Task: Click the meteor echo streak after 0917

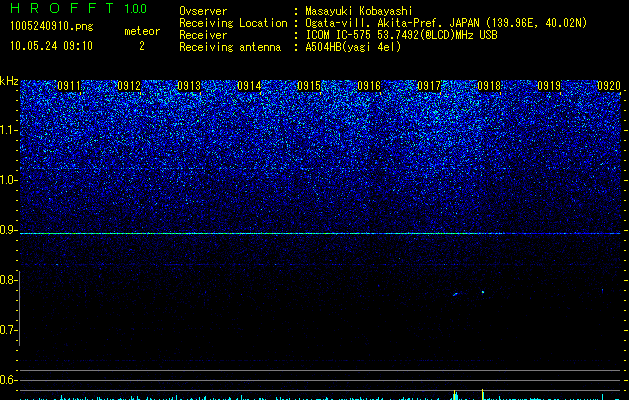Action: tap(455, 294)
